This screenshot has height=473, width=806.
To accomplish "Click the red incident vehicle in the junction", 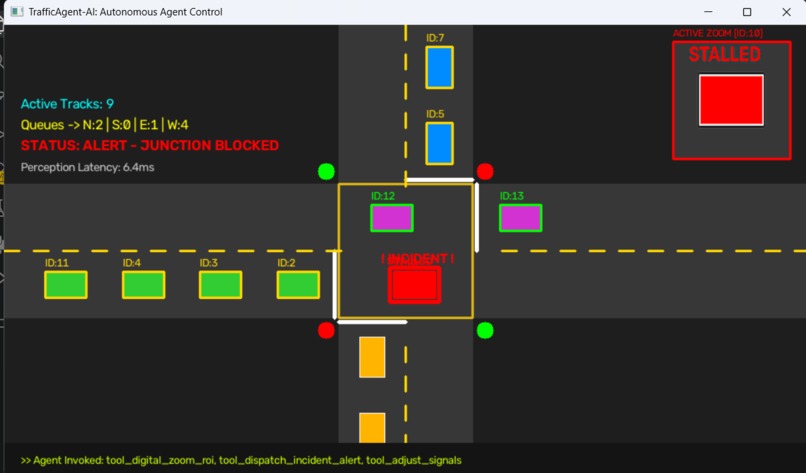I will point(414,285).
